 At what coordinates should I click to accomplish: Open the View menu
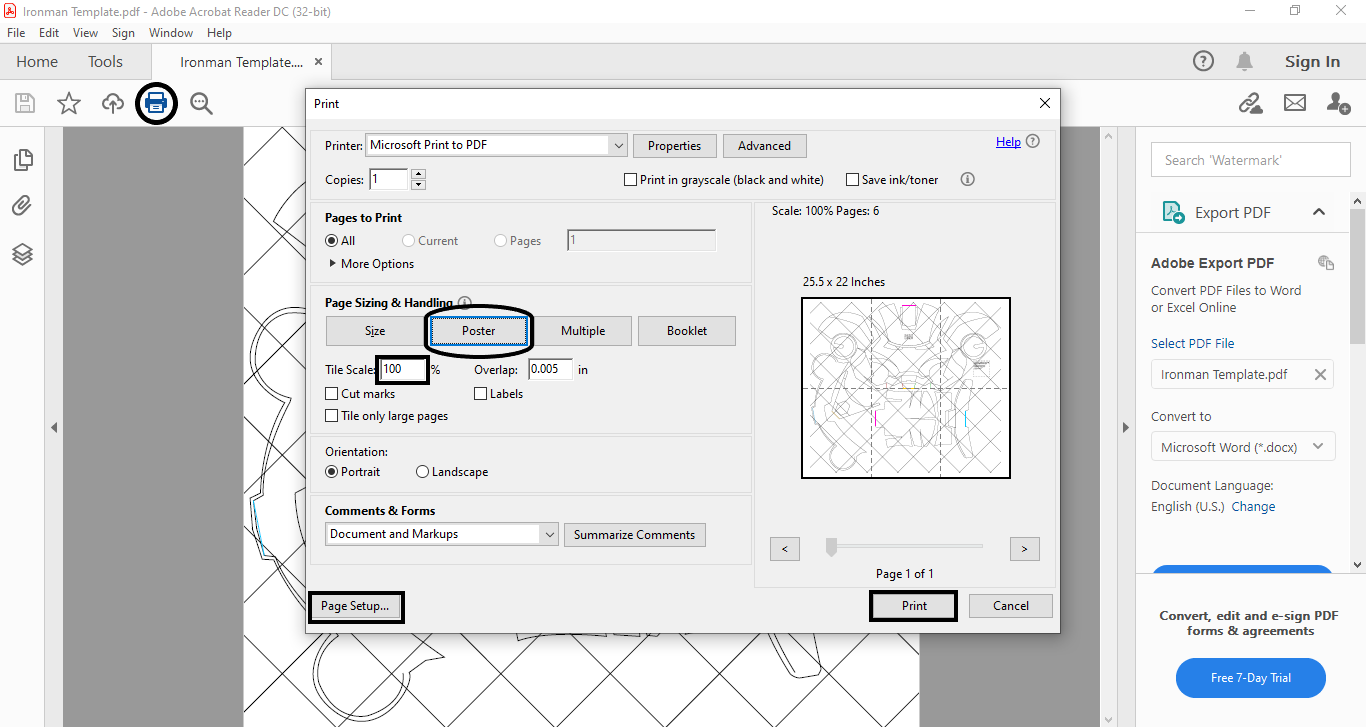(x=85, y=33)
